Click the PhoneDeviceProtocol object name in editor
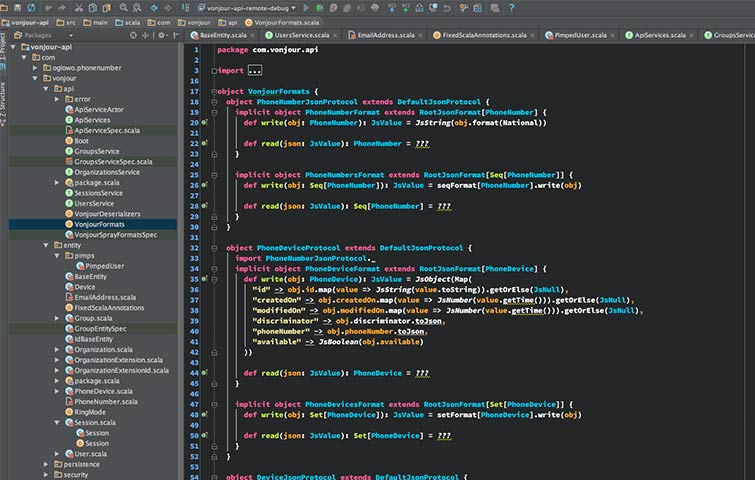755x480 pixels. click(x=298, y=248)
